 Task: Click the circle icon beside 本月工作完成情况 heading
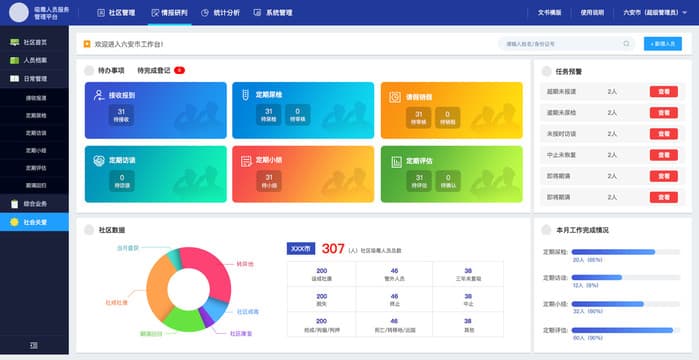(x=546, y=230)
